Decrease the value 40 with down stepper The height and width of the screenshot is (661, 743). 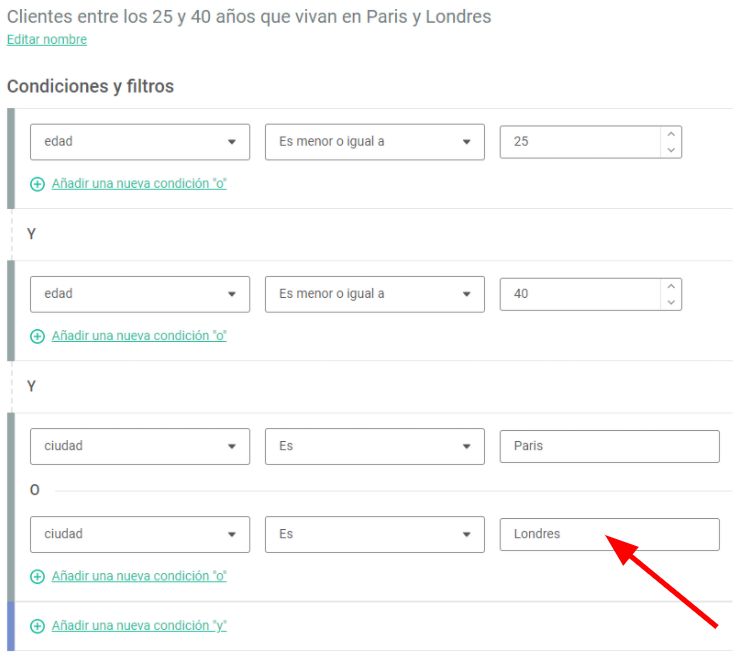click(671, 302)
